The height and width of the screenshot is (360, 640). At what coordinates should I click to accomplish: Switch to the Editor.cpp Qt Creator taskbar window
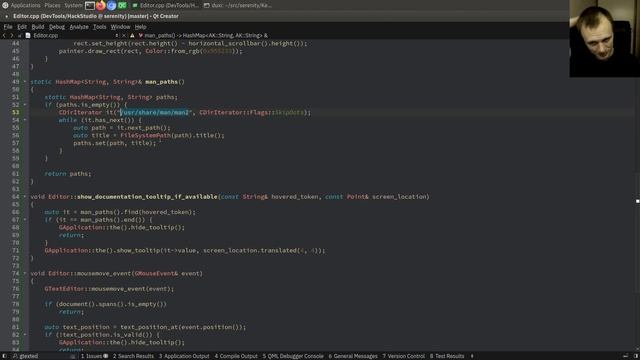(166, 5)
